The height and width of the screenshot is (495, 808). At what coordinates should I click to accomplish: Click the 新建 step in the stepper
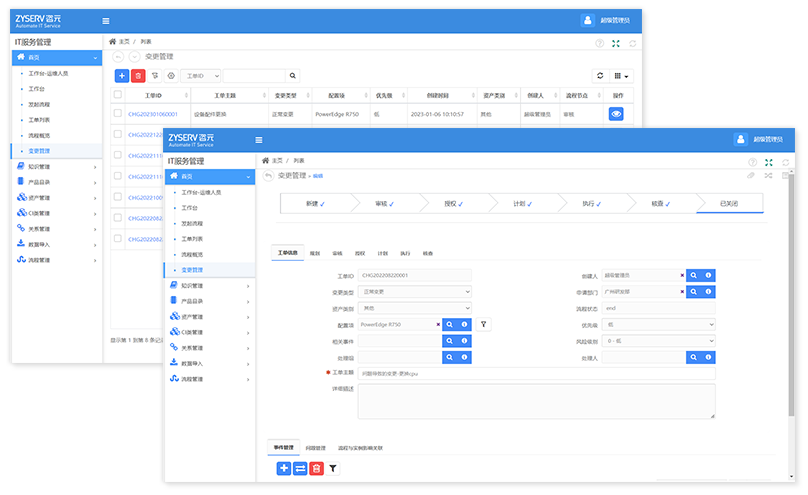(315, 203)
